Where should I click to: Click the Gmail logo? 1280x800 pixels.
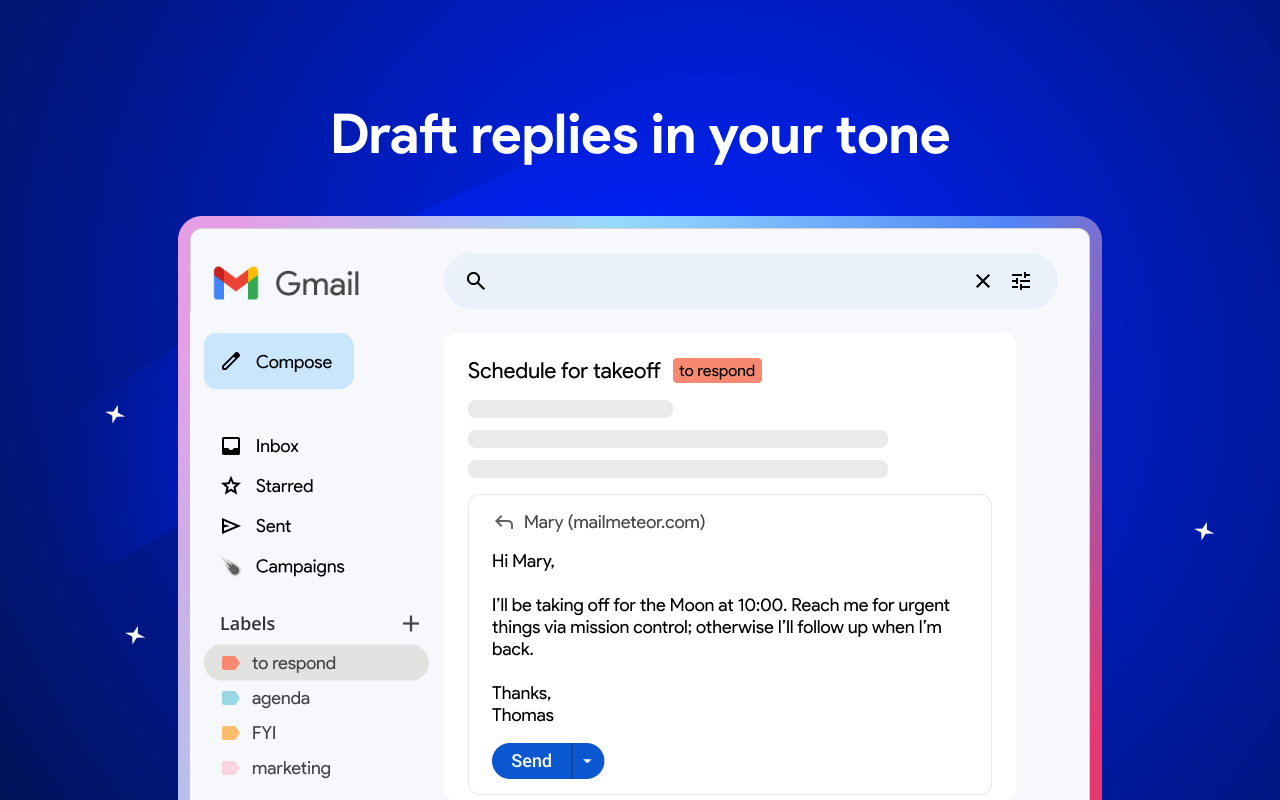click(x=285, y=283)
